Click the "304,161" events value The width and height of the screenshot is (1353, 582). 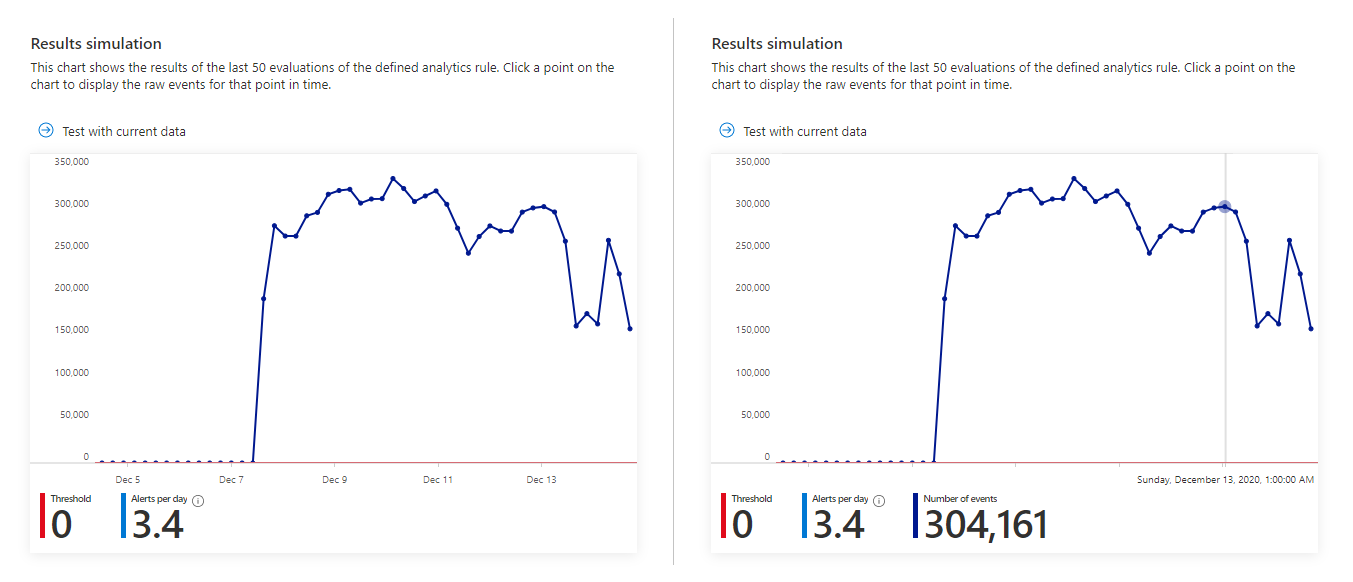(985, 523)
